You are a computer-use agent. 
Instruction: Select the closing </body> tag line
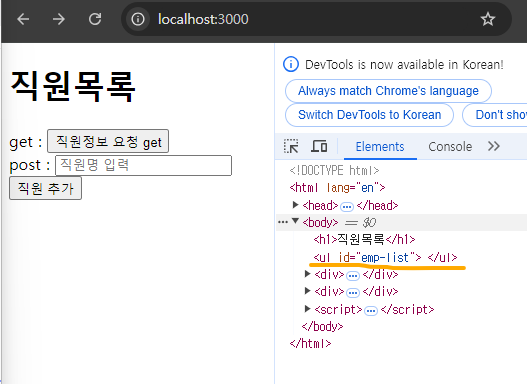pyautogui.click(x=322, y=326)
